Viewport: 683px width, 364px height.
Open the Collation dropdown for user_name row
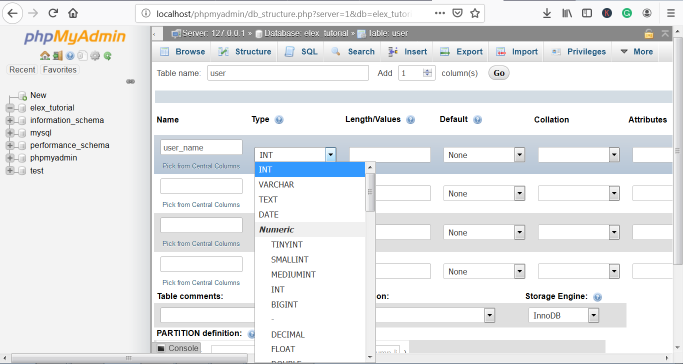(579, 155)
